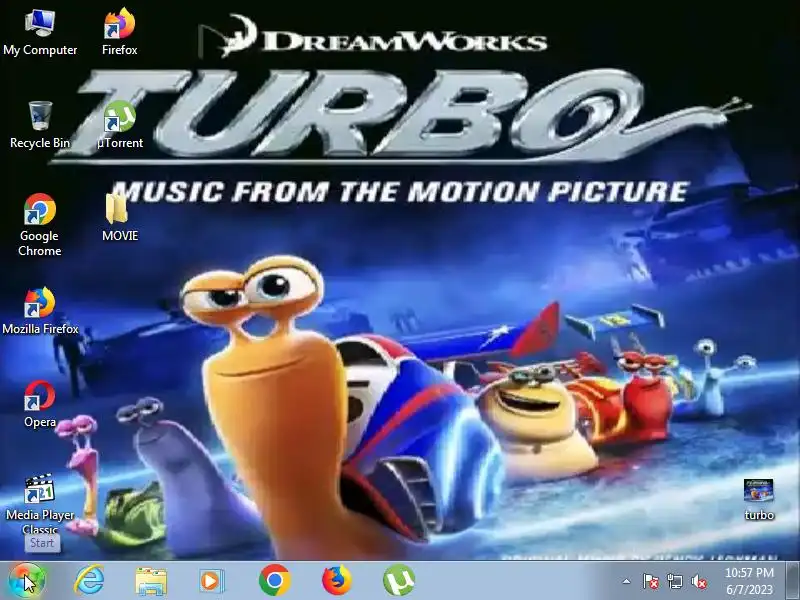Open the clock showing 10:57 PM
The height and width of the screenshot is (600, 800).
point(749,581)
